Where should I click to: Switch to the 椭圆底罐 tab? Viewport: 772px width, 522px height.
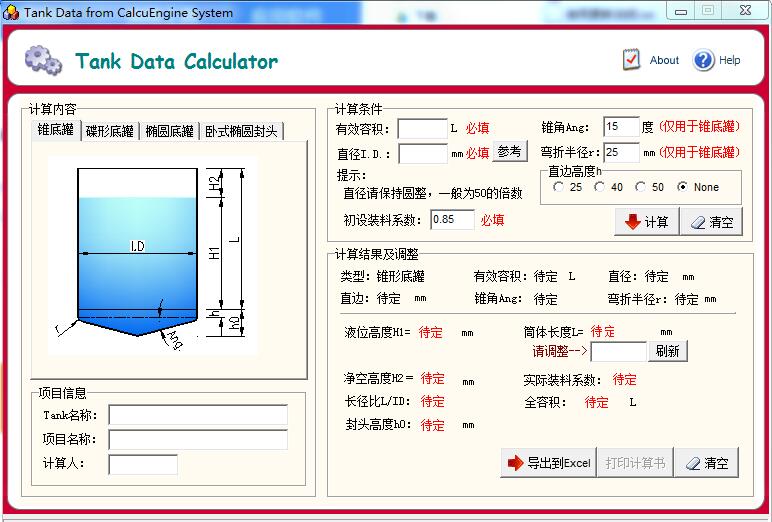coord(169,131)
